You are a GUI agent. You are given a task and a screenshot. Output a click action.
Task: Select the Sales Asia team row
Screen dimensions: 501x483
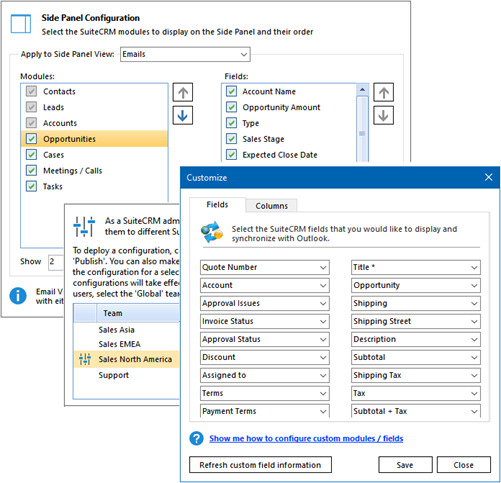pos(126,330)
